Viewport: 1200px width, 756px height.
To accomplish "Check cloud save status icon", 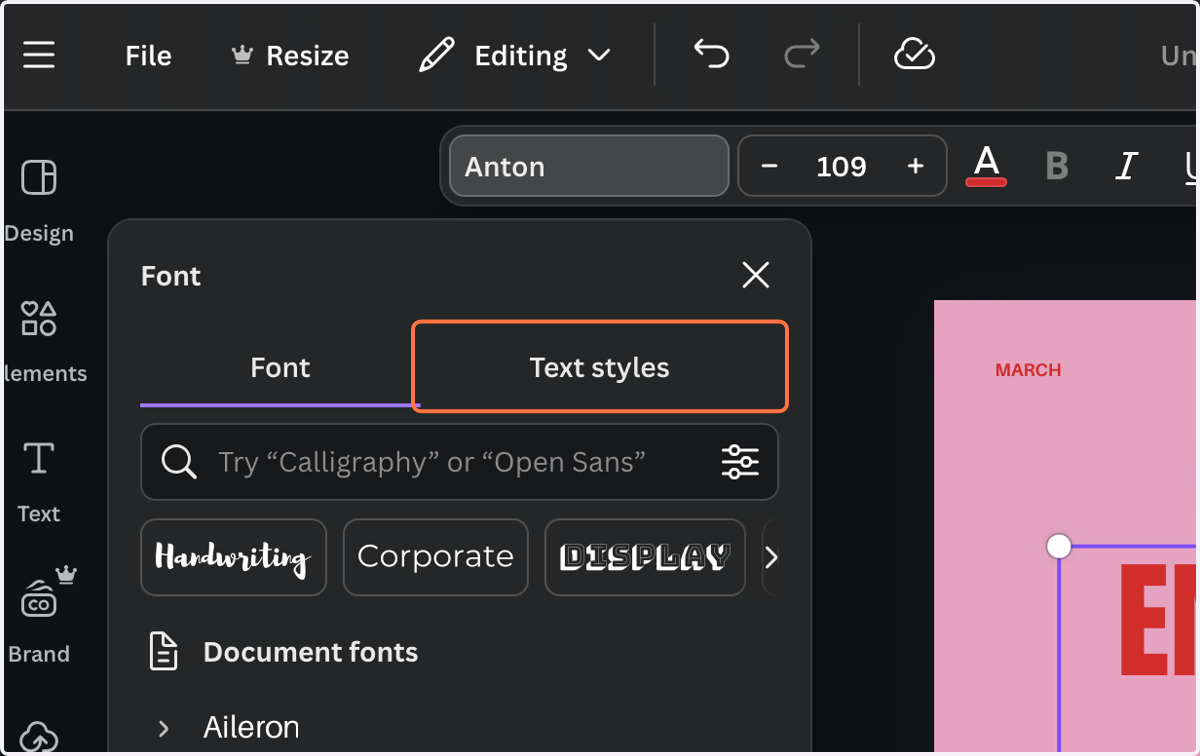I will click(x=913, y=55).
